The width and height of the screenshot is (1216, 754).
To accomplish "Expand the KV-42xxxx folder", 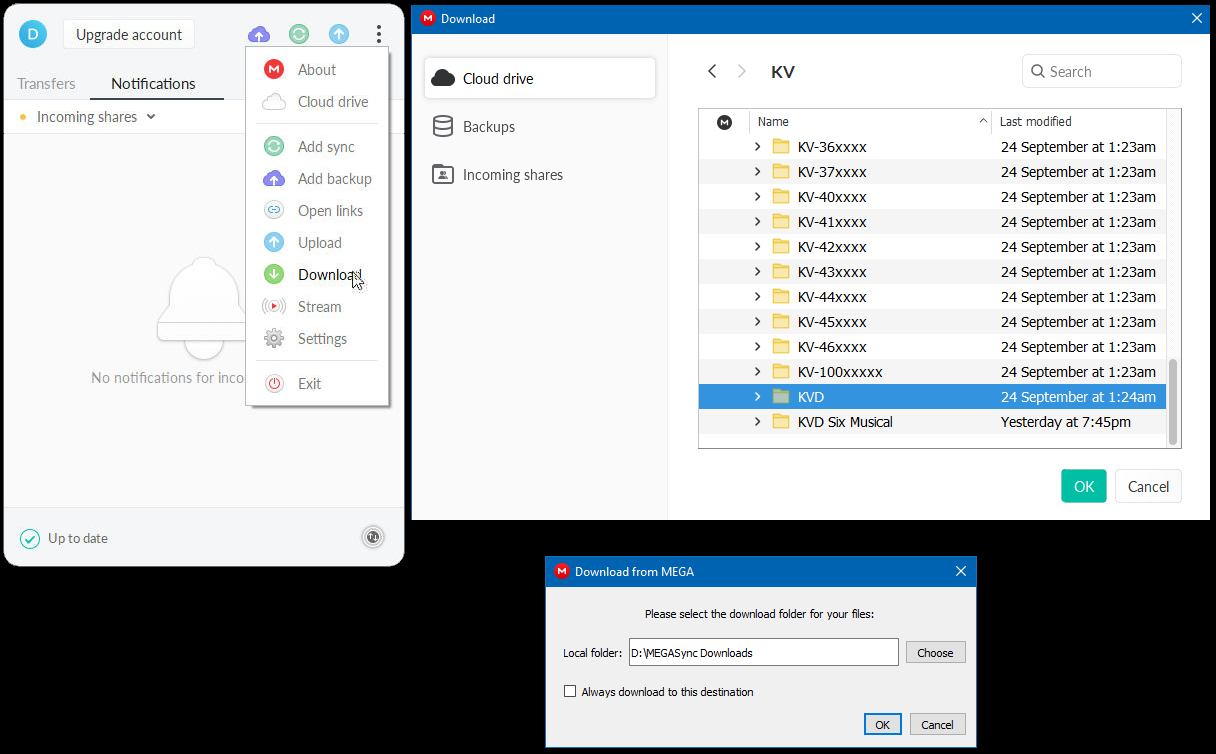I will (757, 247).
